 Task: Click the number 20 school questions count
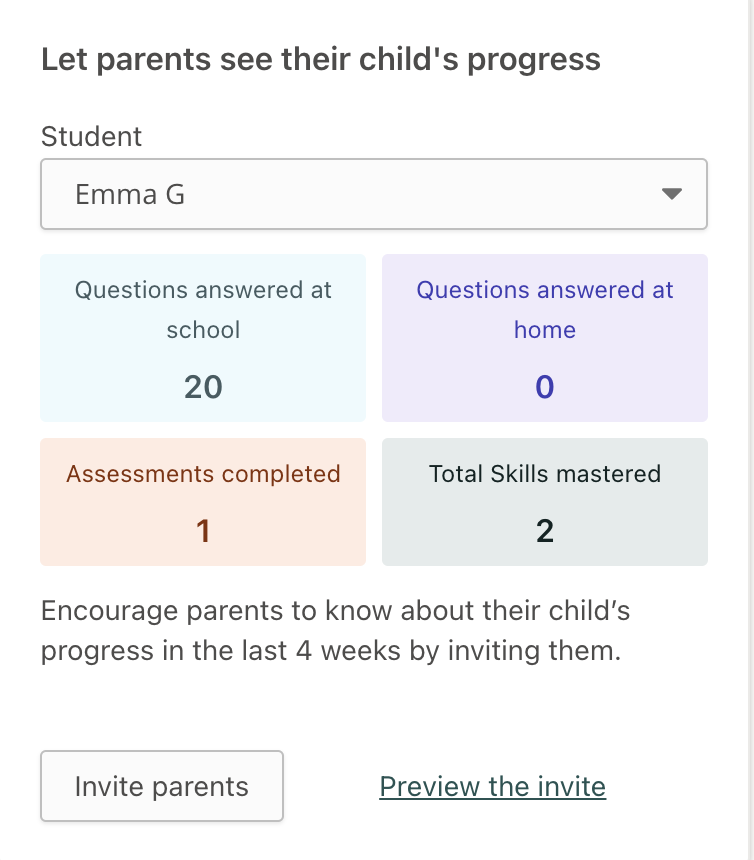click(203, 387)
